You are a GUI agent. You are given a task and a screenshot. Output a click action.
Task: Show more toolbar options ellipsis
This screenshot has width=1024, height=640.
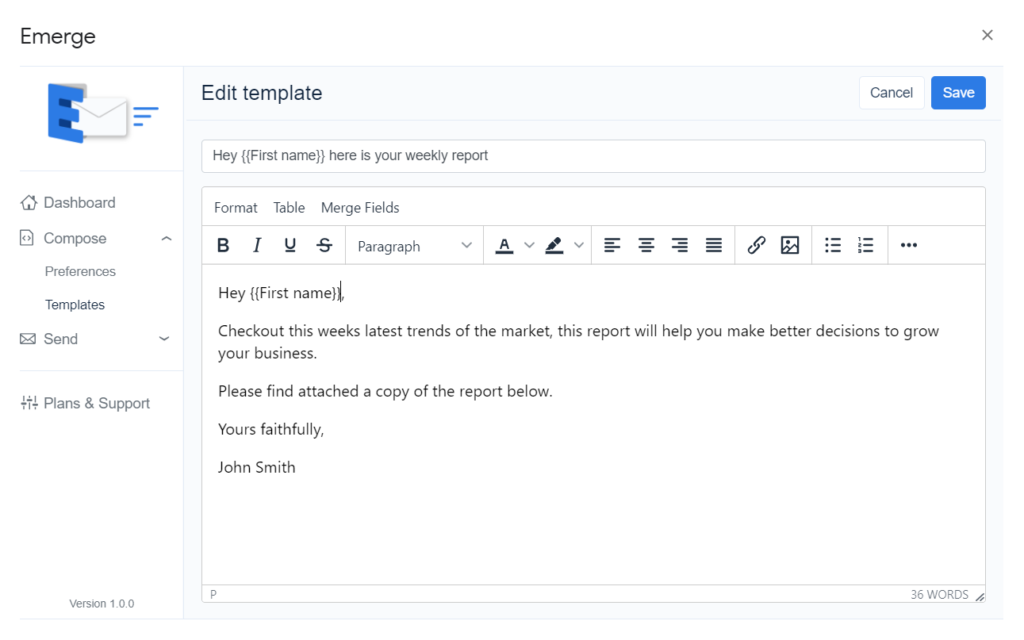909,246
